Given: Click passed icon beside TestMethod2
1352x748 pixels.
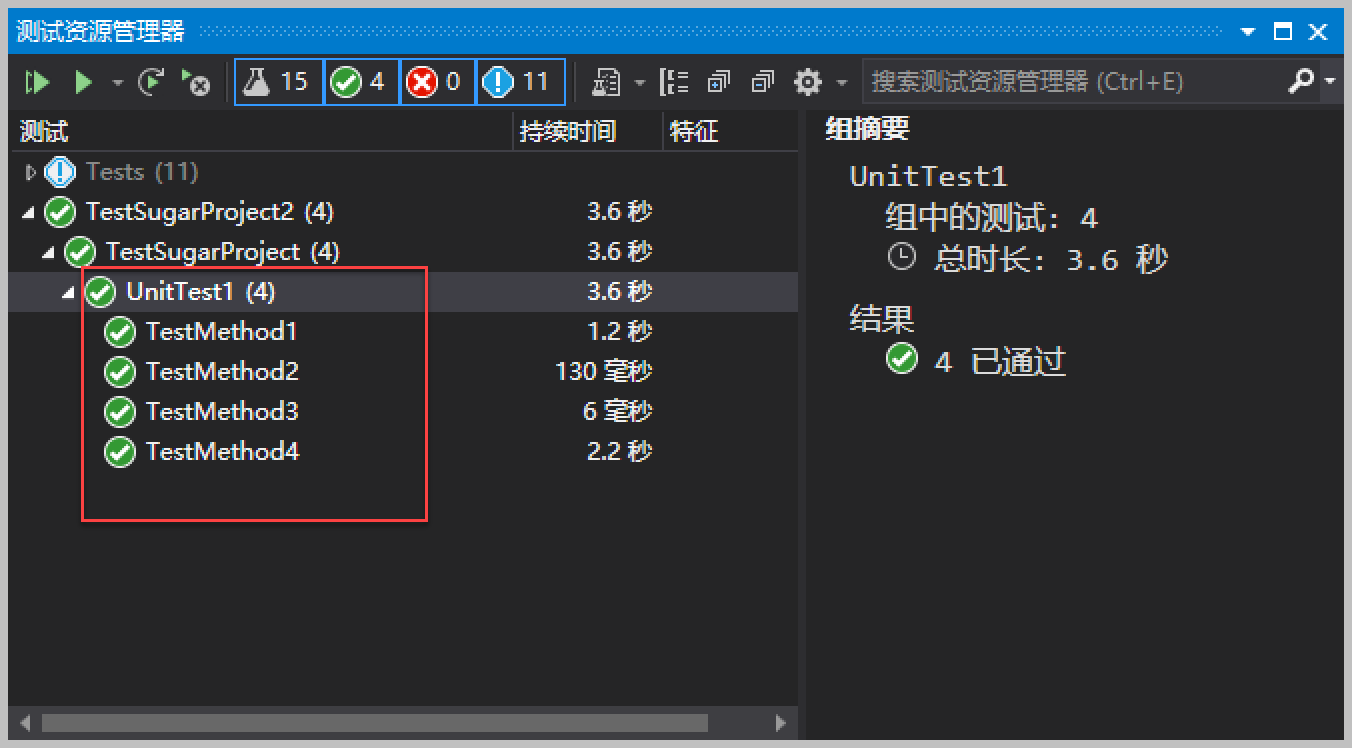Looking at the screenshot, I should click(120, 372).
